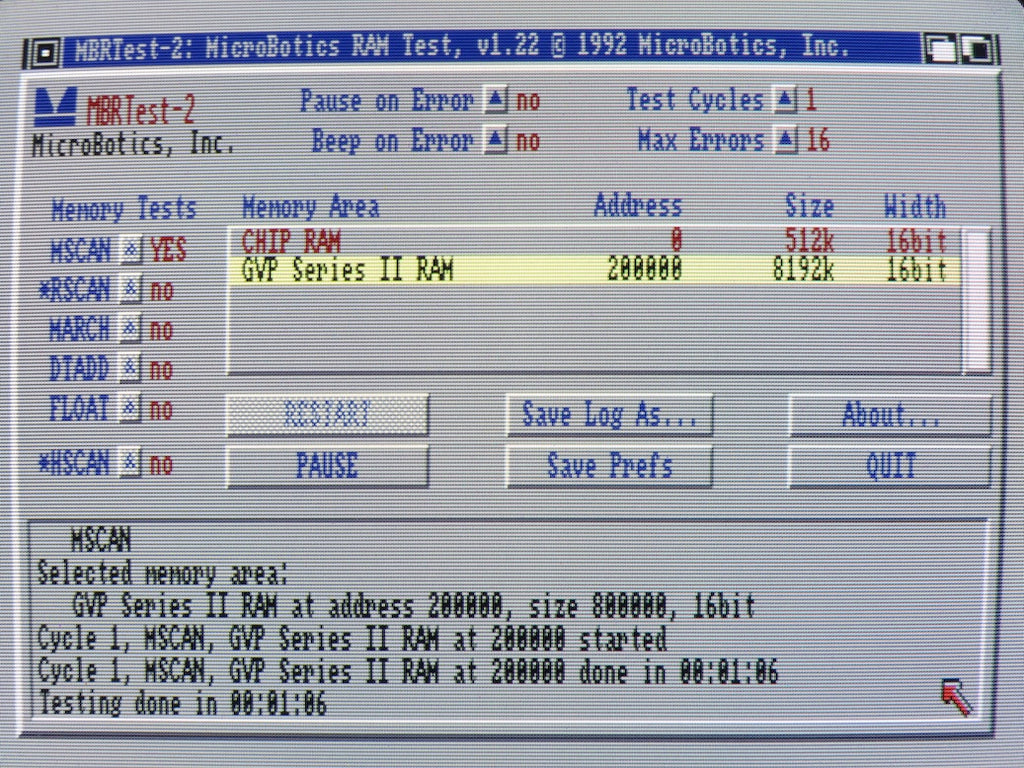Screen dimensions: 1024x768
Task: Click the window depth gadget
Action: point(978,48)
